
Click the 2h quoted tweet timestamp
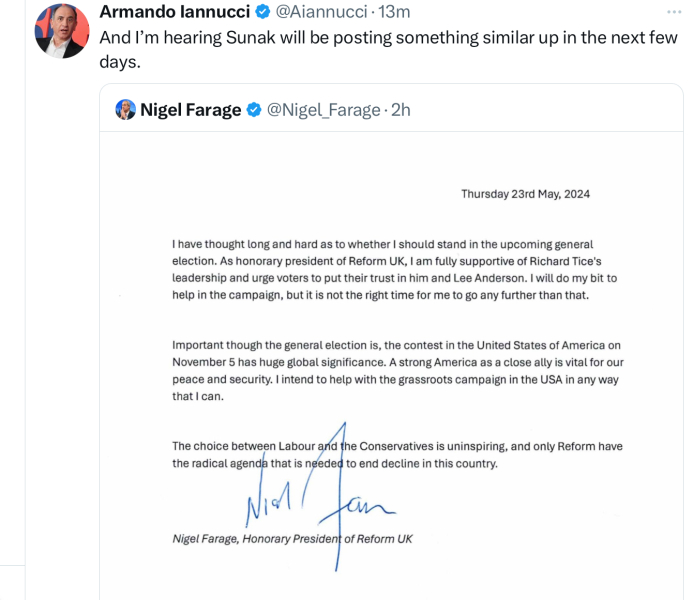(400, 110)
